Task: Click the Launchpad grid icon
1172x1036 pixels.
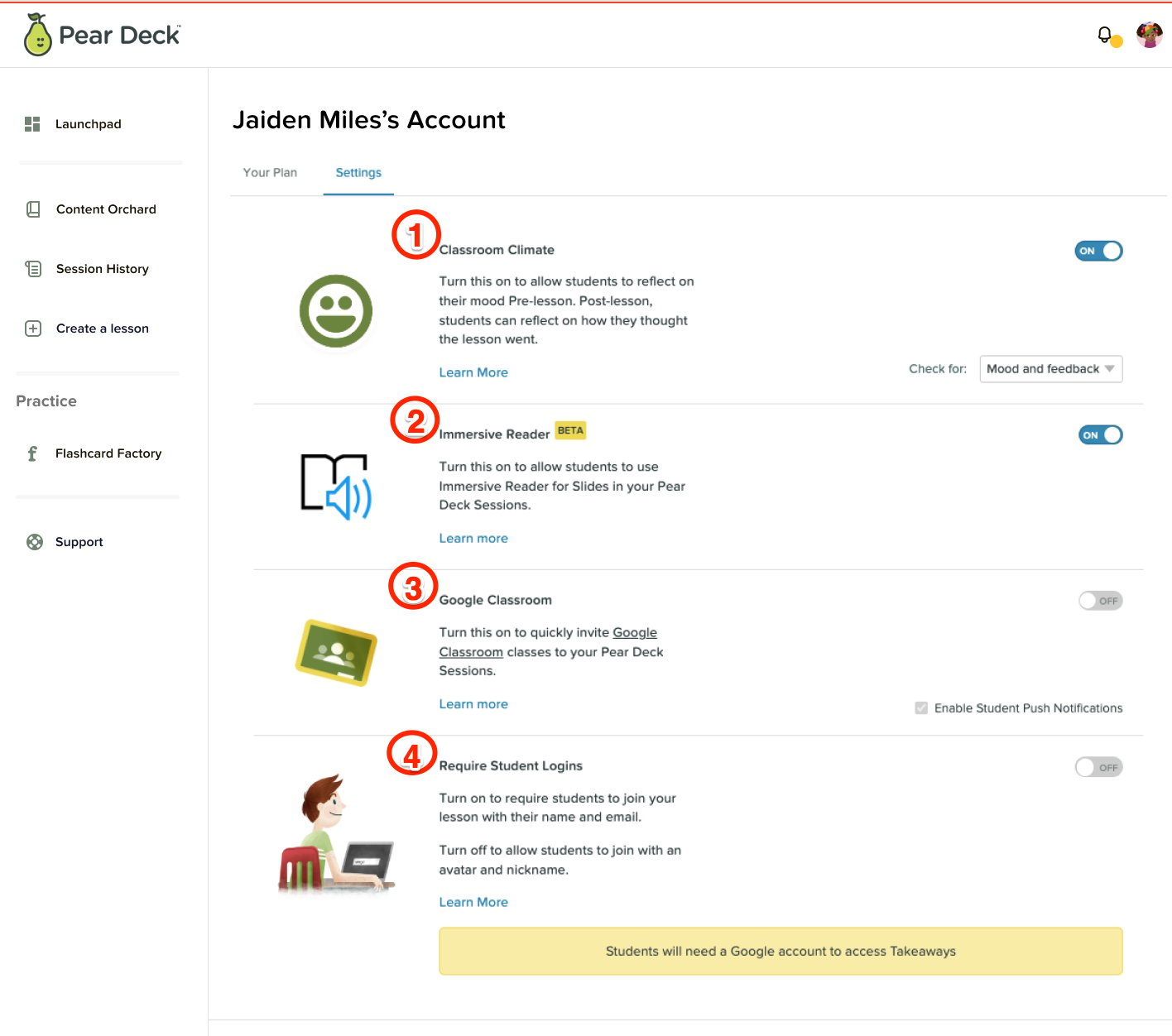Action: coord(32,124)
